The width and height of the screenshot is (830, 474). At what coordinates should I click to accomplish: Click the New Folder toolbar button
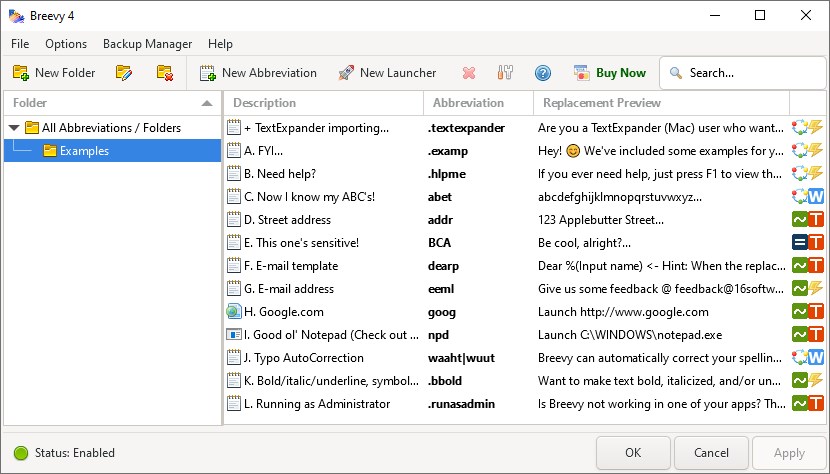click(x=54, y=73)
